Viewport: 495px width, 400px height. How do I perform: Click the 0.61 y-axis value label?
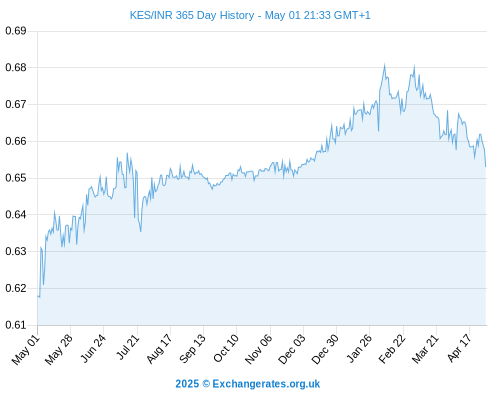click(x=16, y=325)
